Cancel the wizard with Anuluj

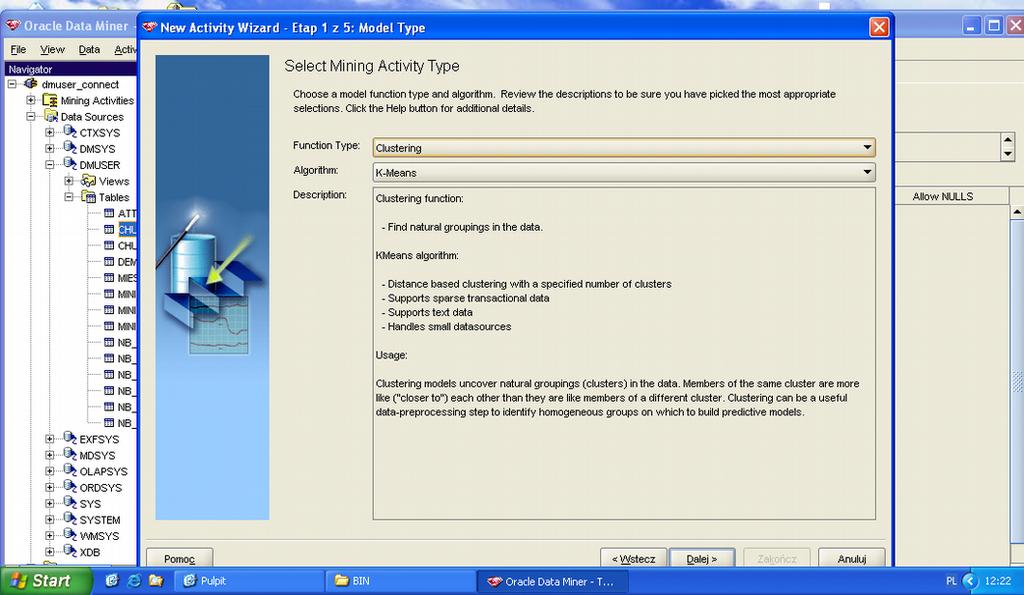pyautogui.click(x=852, y=558)
